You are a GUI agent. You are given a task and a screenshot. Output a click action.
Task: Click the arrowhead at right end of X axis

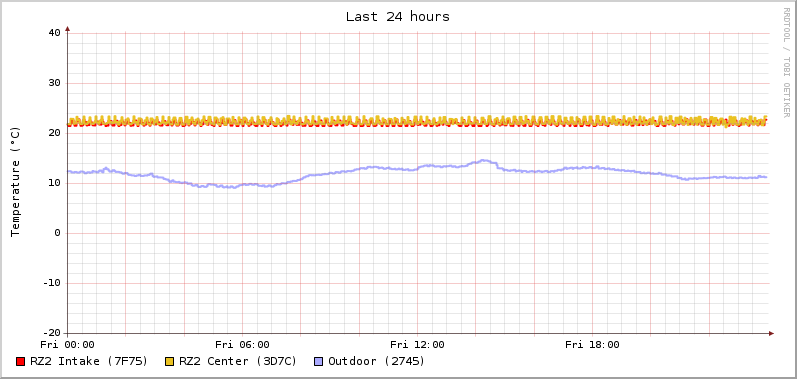(x=771, y=334)
